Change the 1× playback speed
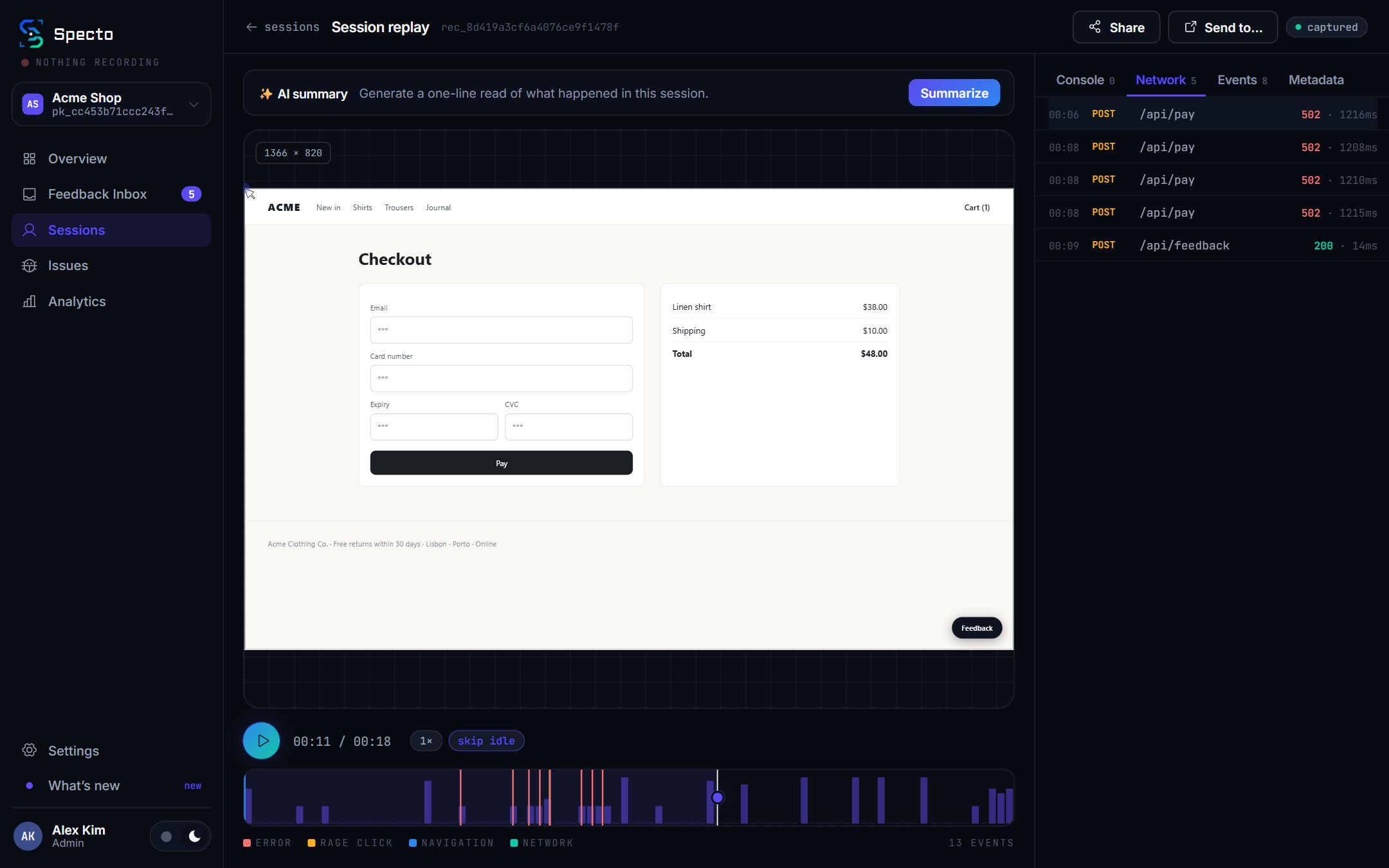 (426, 741)
